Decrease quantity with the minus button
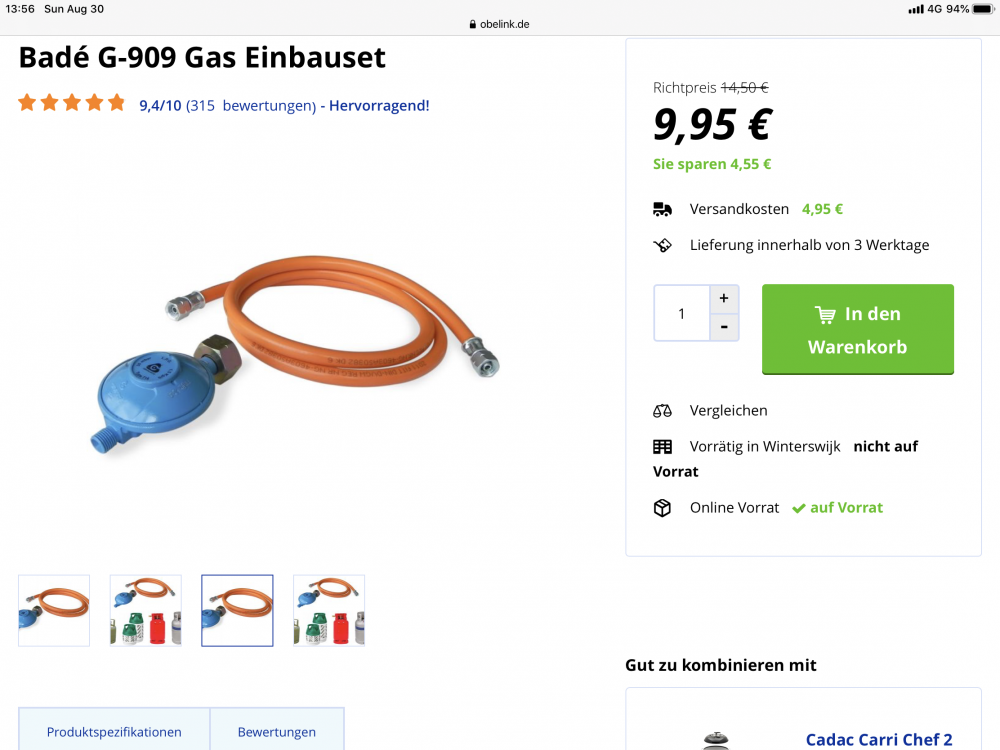The height and width of the screenshot is (750, 1000). click(724, 327)
